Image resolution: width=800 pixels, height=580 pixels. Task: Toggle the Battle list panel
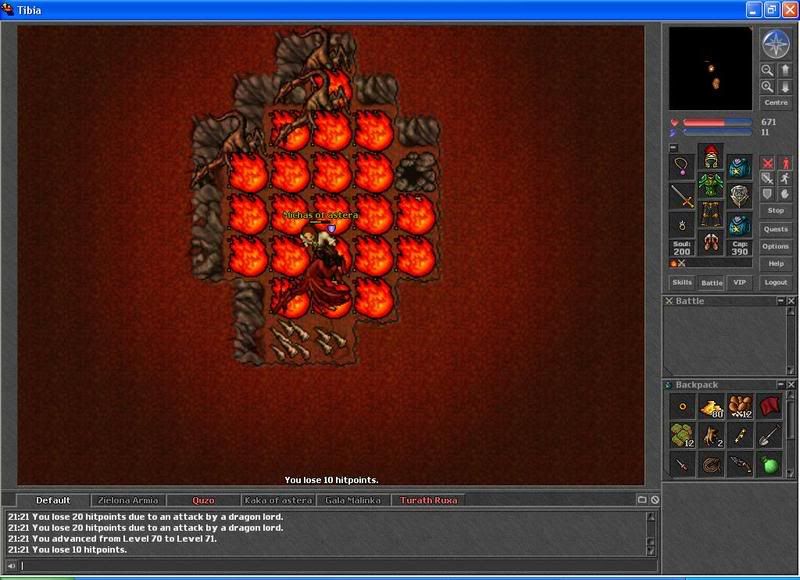coord(711,283)
